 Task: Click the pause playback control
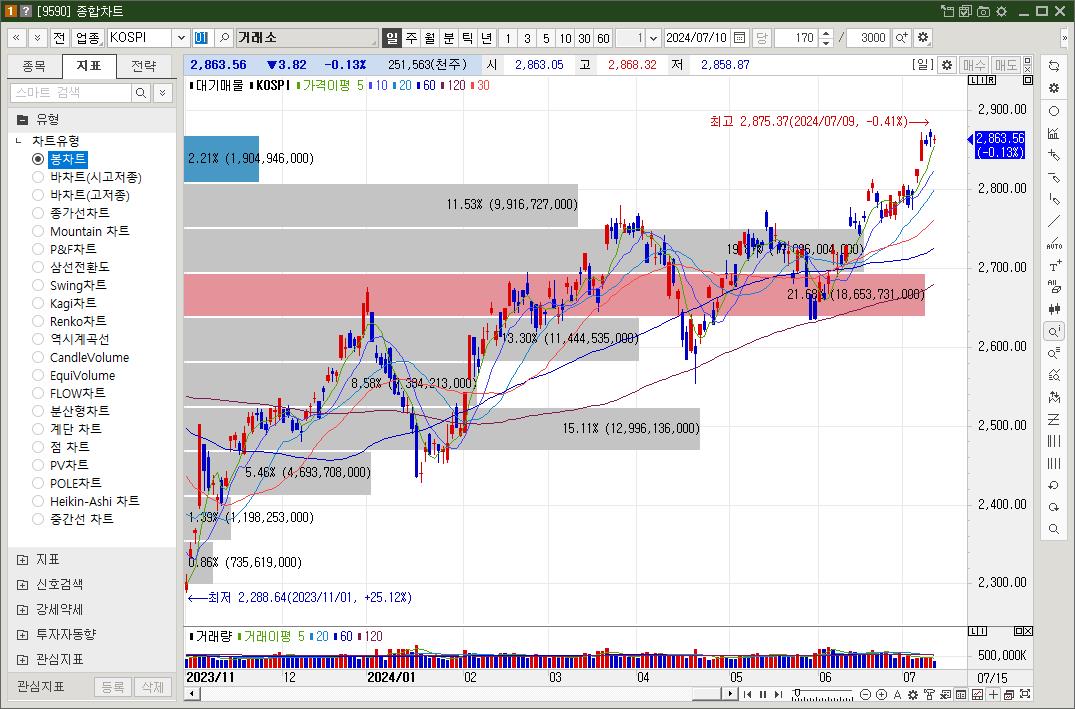tap(762, 695)
